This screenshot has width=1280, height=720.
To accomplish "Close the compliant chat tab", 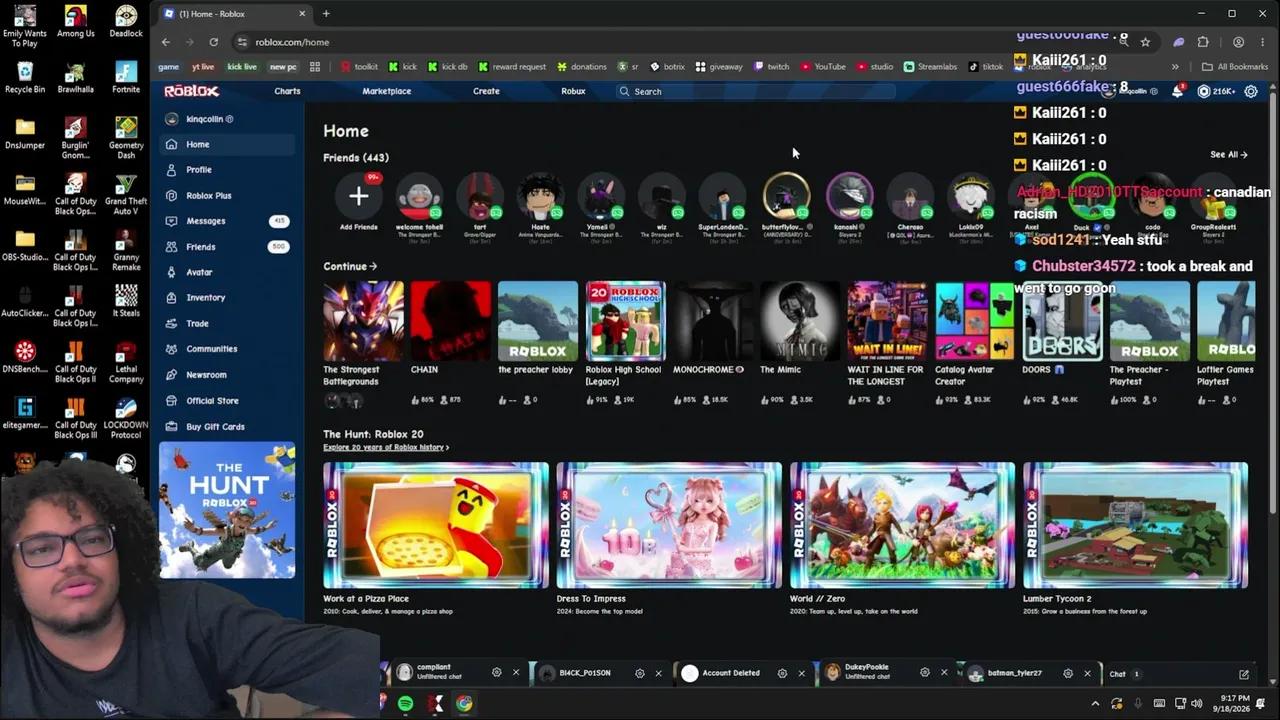I will [516, 673].
